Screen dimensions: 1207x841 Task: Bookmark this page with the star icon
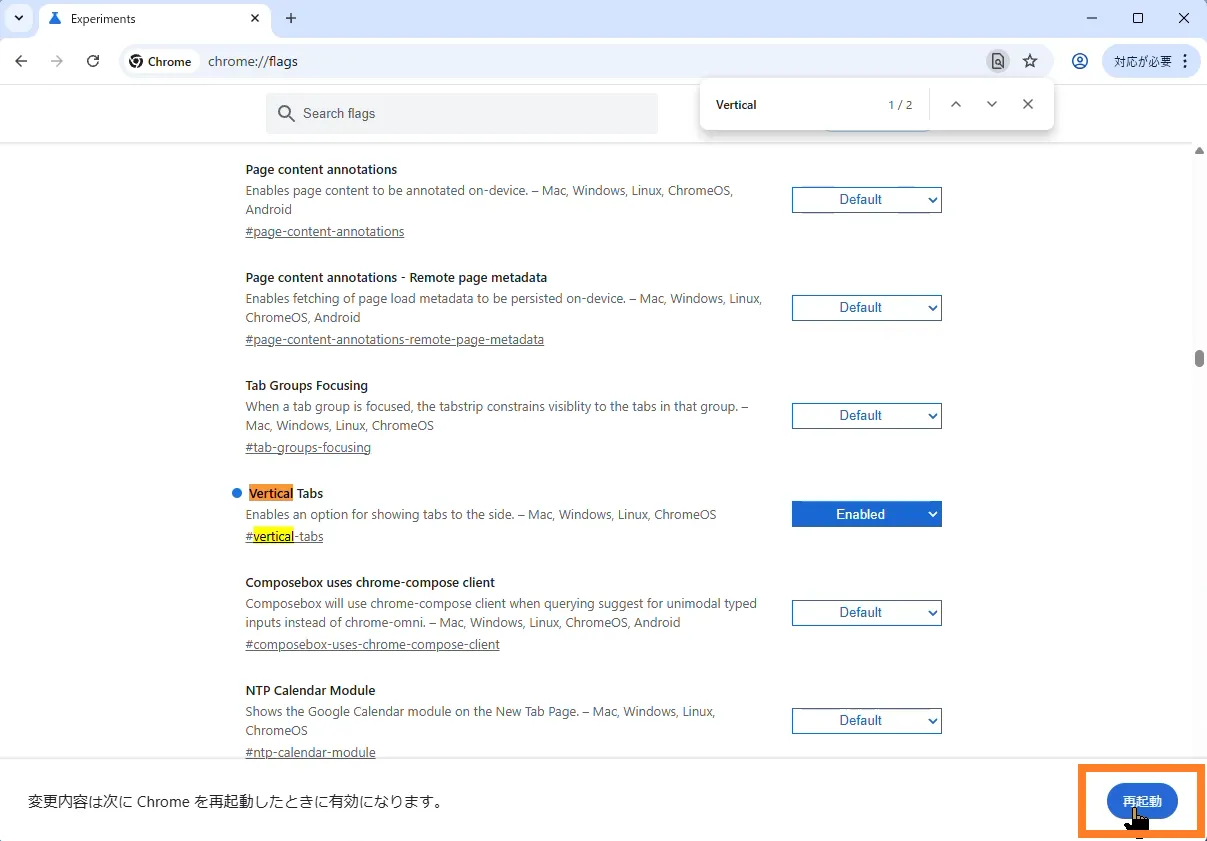pos(1030,61)
